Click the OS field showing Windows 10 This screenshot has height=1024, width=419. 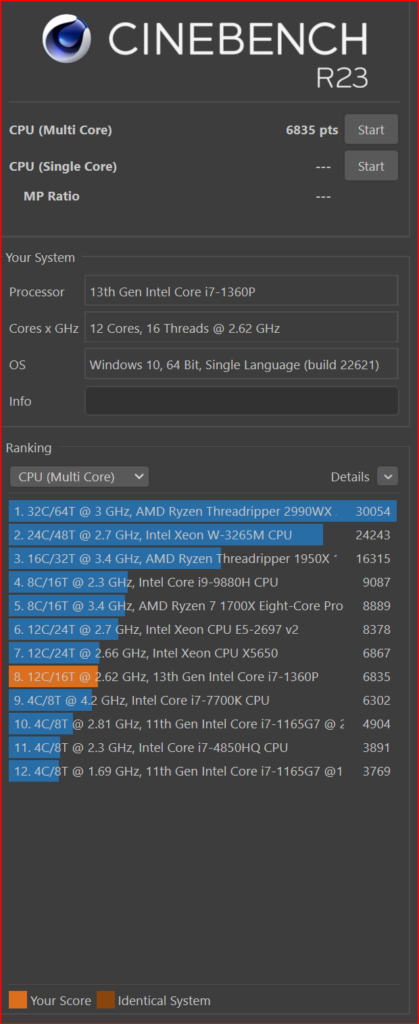241,364
